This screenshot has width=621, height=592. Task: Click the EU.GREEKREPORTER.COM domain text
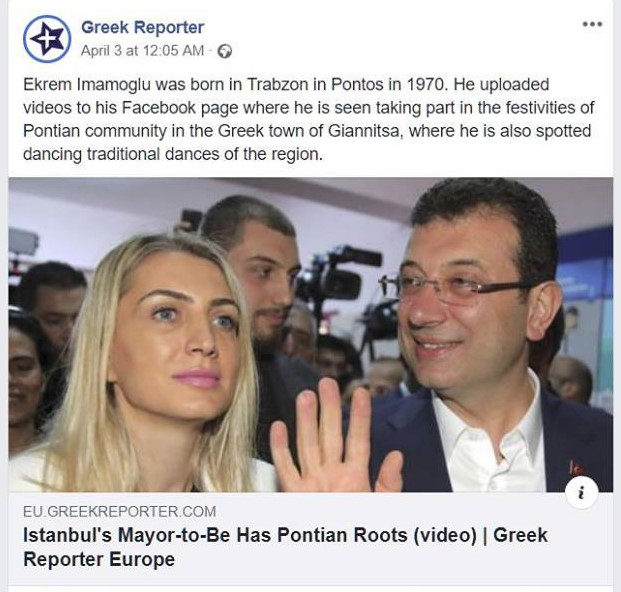(120, 512)
